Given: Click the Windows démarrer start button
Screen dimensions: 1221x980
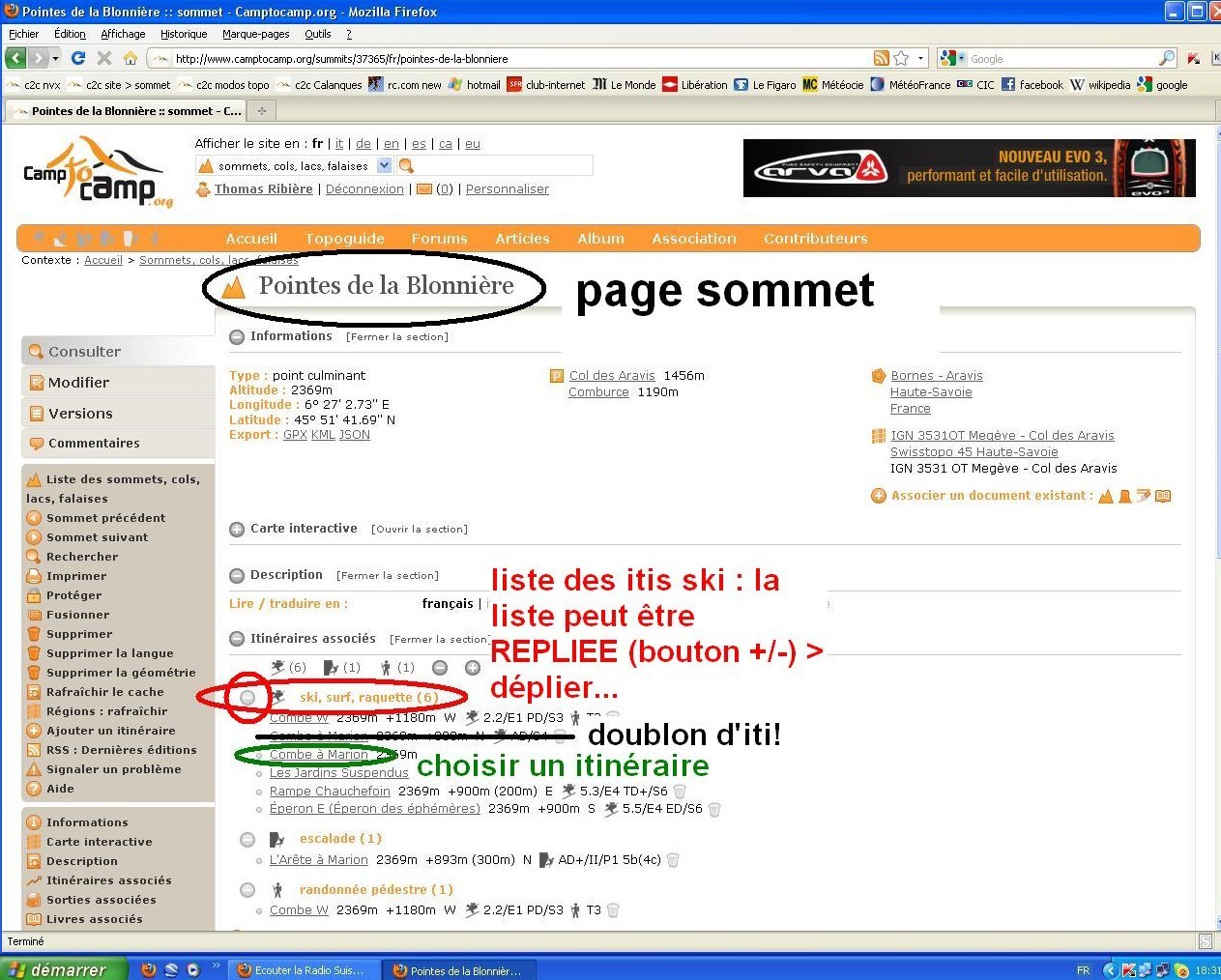Looking at the screenshot, I should (63, 969).
